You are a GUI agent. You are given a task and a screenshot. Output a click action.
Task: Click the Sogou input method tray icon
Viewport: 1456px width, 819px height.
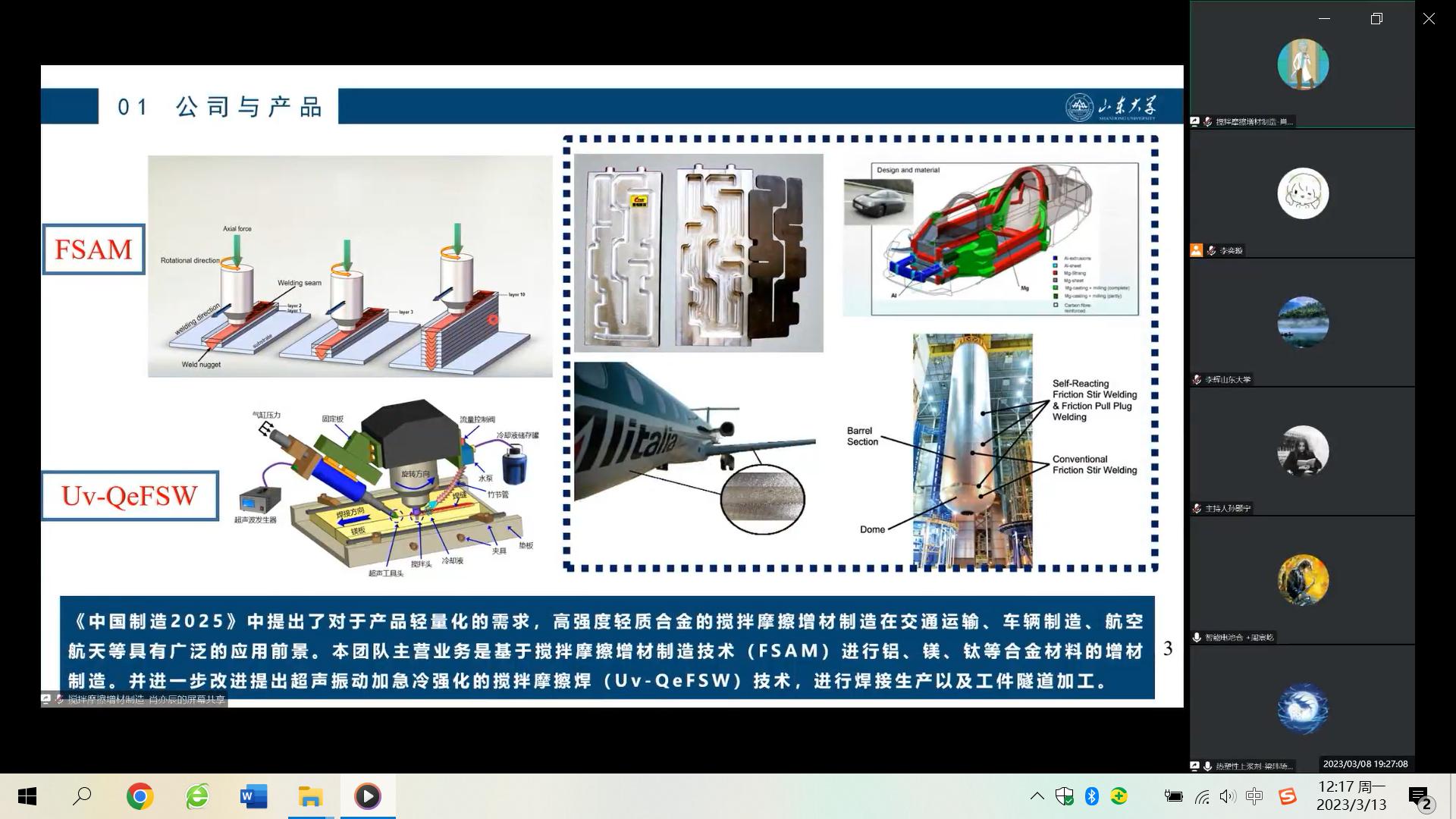pos(1288,796)
